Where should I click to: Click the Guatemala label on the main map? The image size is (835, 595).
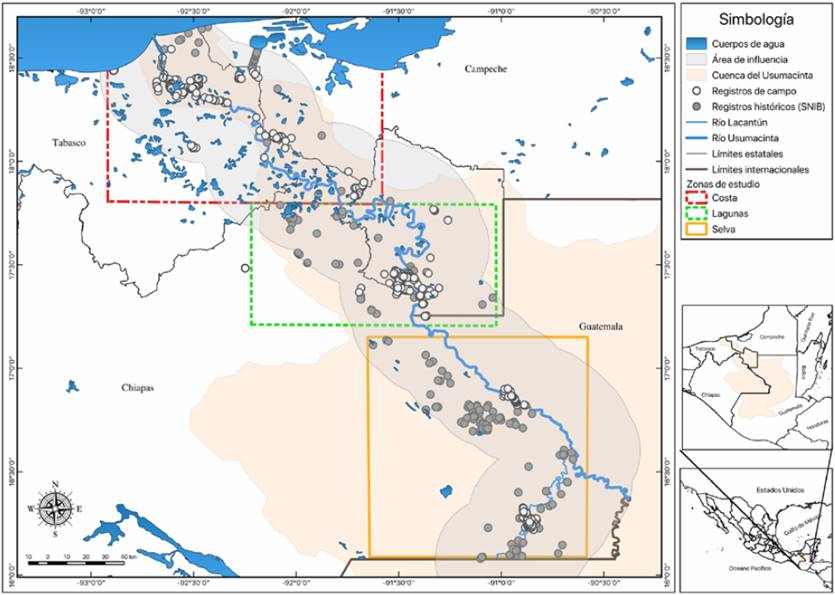(600, 327)
